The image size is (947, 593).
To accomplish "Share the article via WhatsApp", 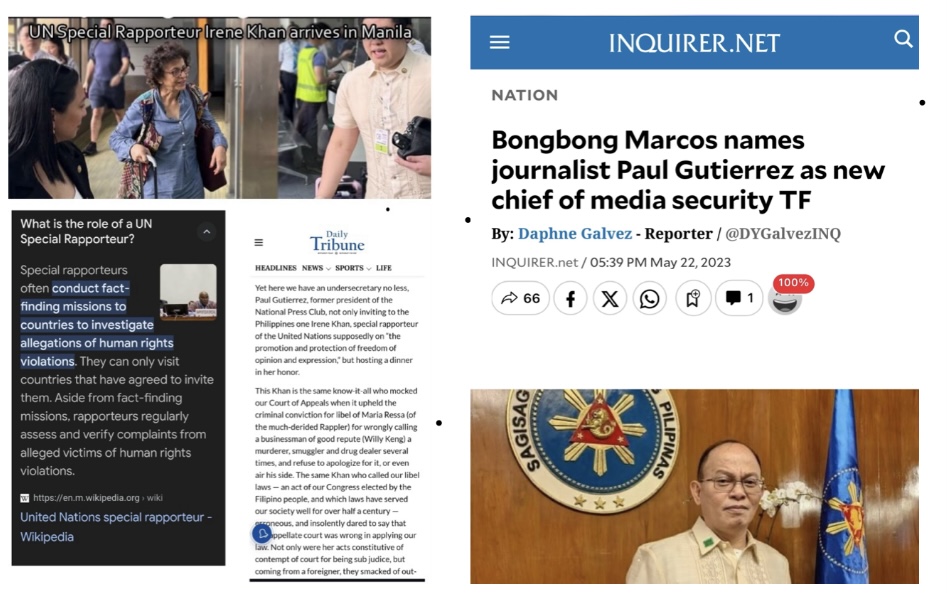I will pyautogui.click(x=649, y=298).
